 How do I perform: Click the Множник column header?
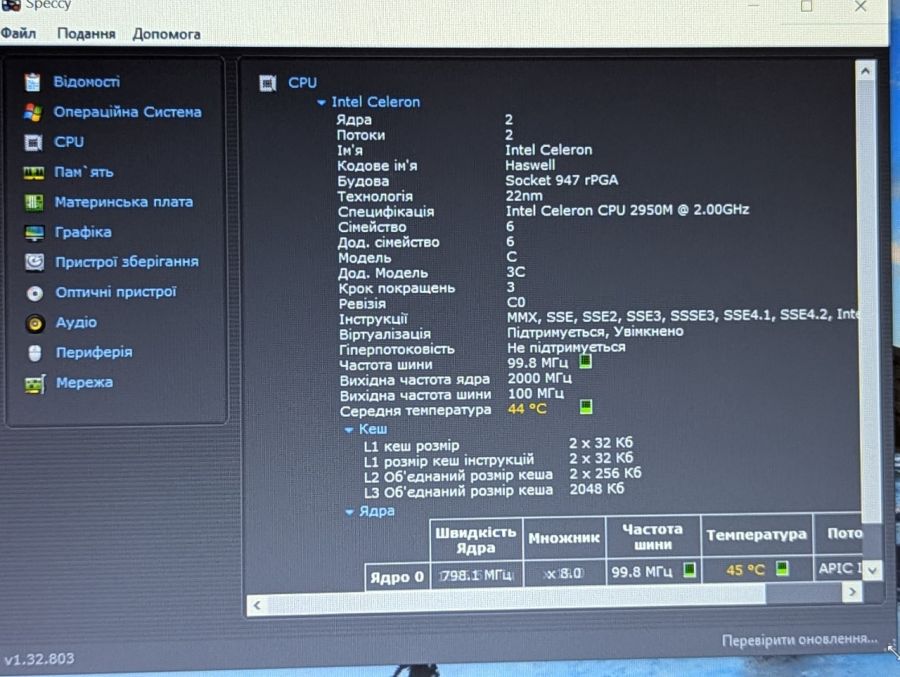(x=564, y=538)
